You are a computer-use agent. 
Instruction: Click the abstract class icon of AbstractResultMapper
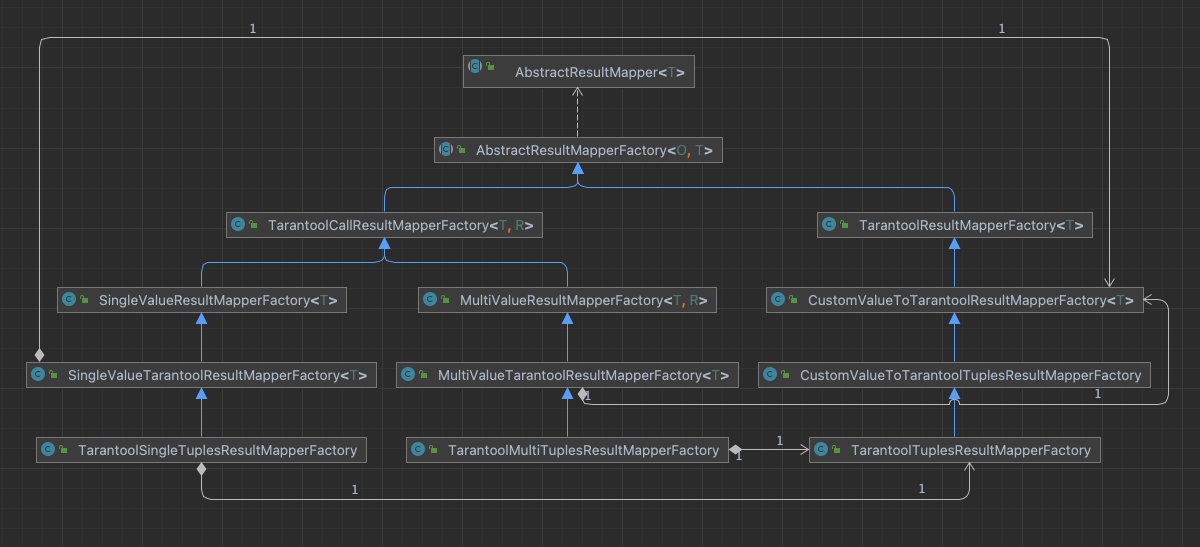tap(476, 66)
